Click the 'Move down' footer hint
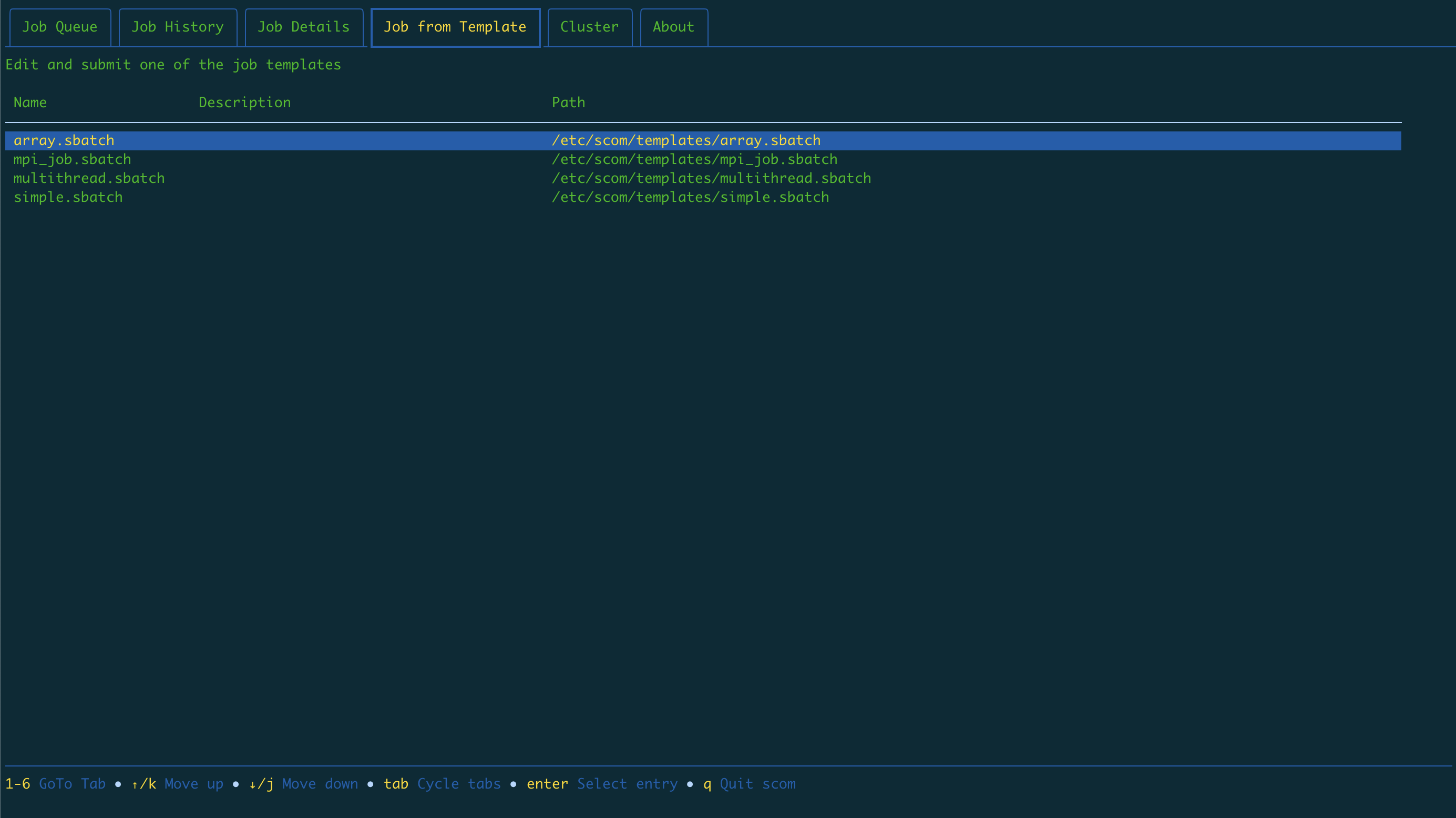 [320, 783]
